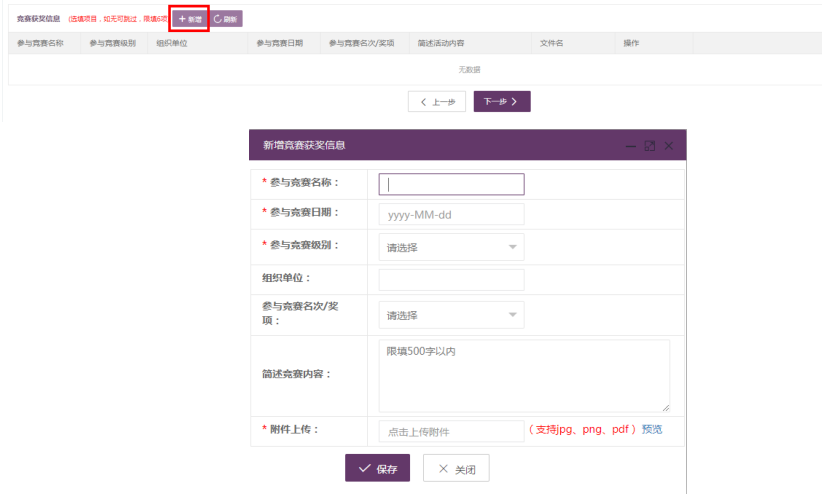Open the 预览 preview link

tap(652, 430)
